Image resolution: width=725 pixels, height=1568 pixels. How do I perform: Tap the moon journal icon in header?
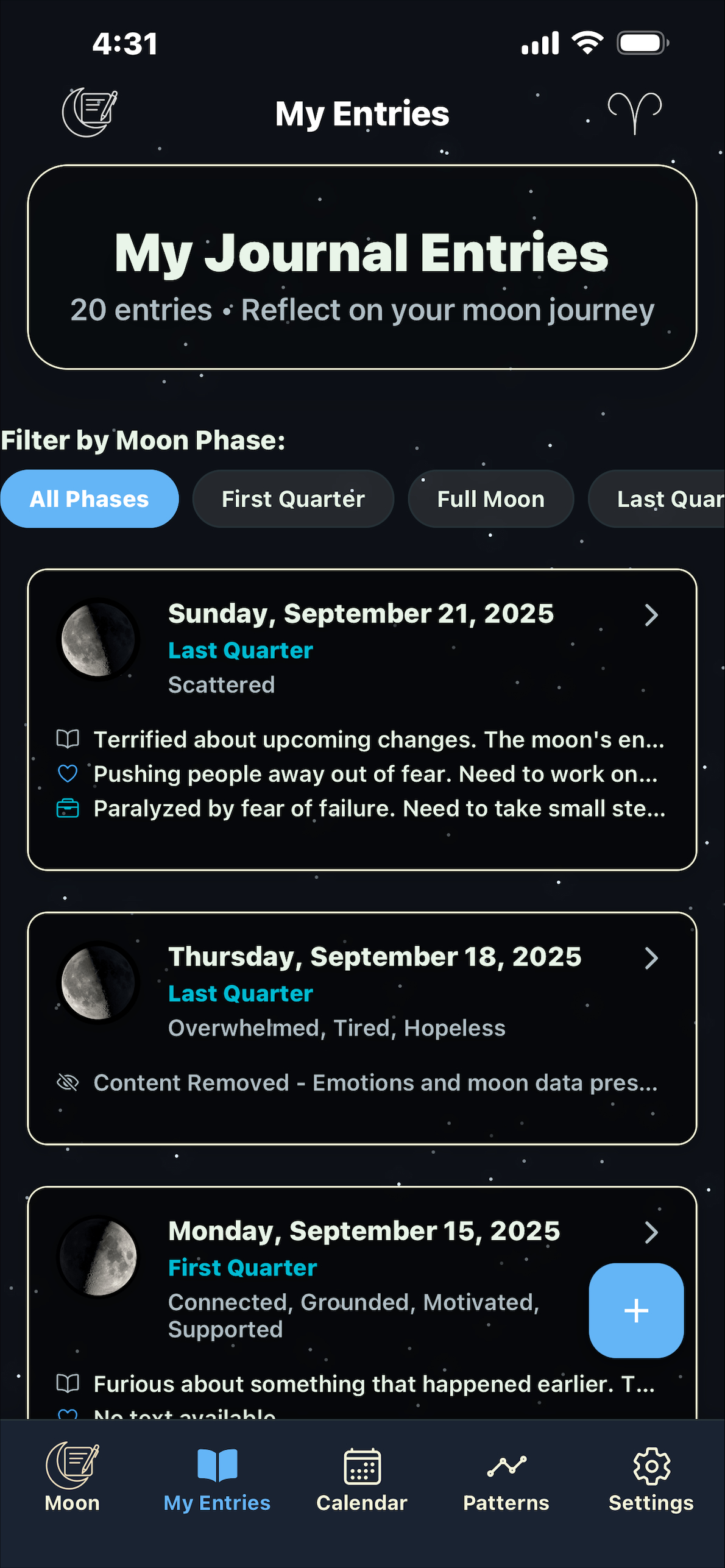point(90,112)
